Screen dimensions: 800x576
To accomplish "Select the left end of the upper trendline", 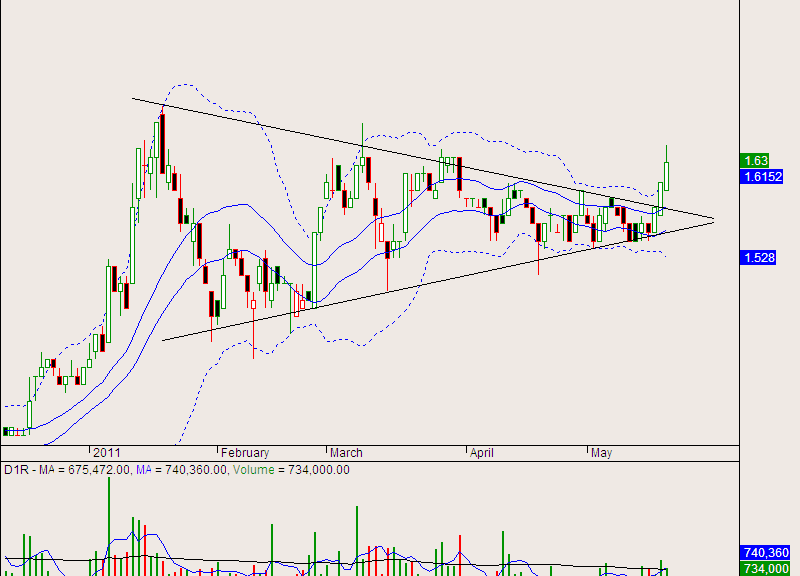I will click(133, 98).
